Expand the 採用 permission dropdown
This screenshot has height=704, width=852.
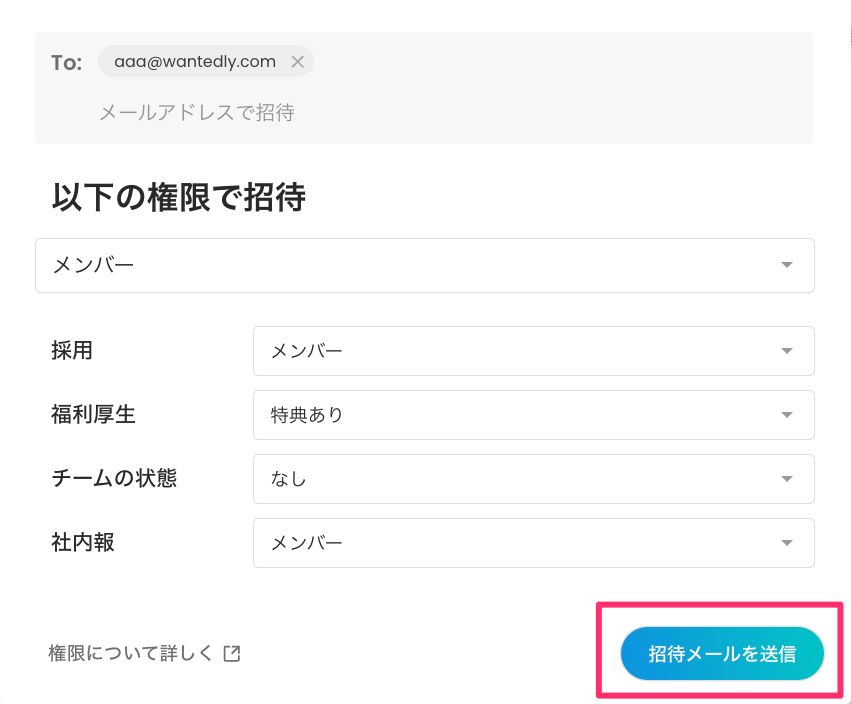click(520, 351)
